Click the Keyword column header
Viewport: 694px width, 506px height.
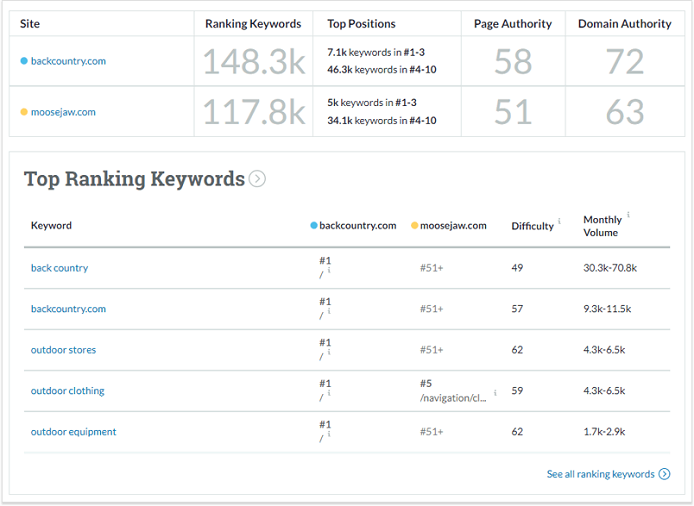click(x=51, y=226)
